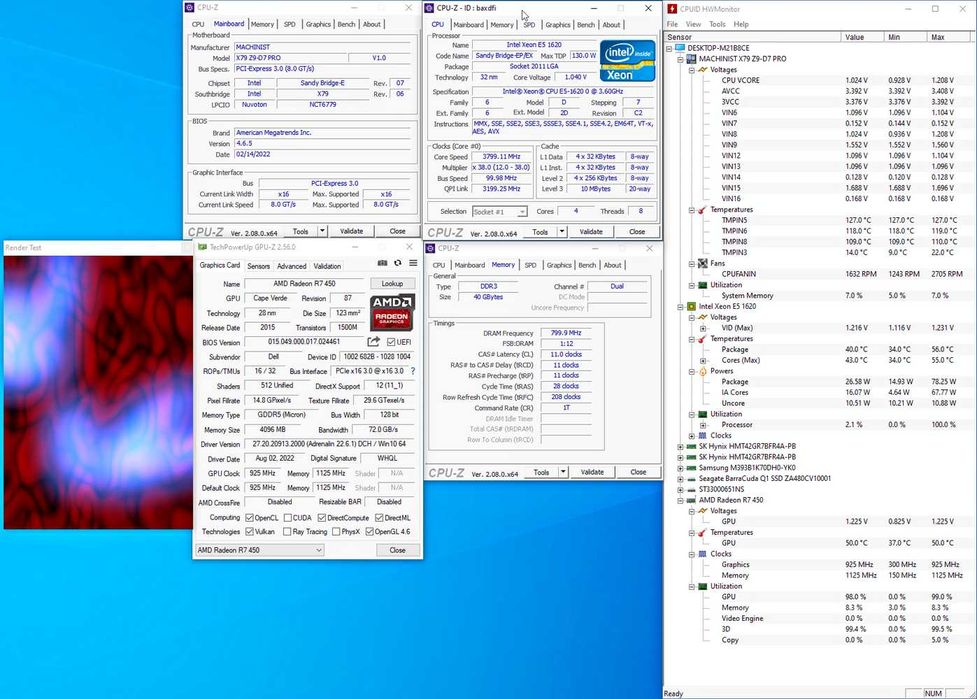Open Tools dropdown arrow in CPU-Z Mainboard window
The width and height of the screenshot is (977, 699).
coord(322,231)
